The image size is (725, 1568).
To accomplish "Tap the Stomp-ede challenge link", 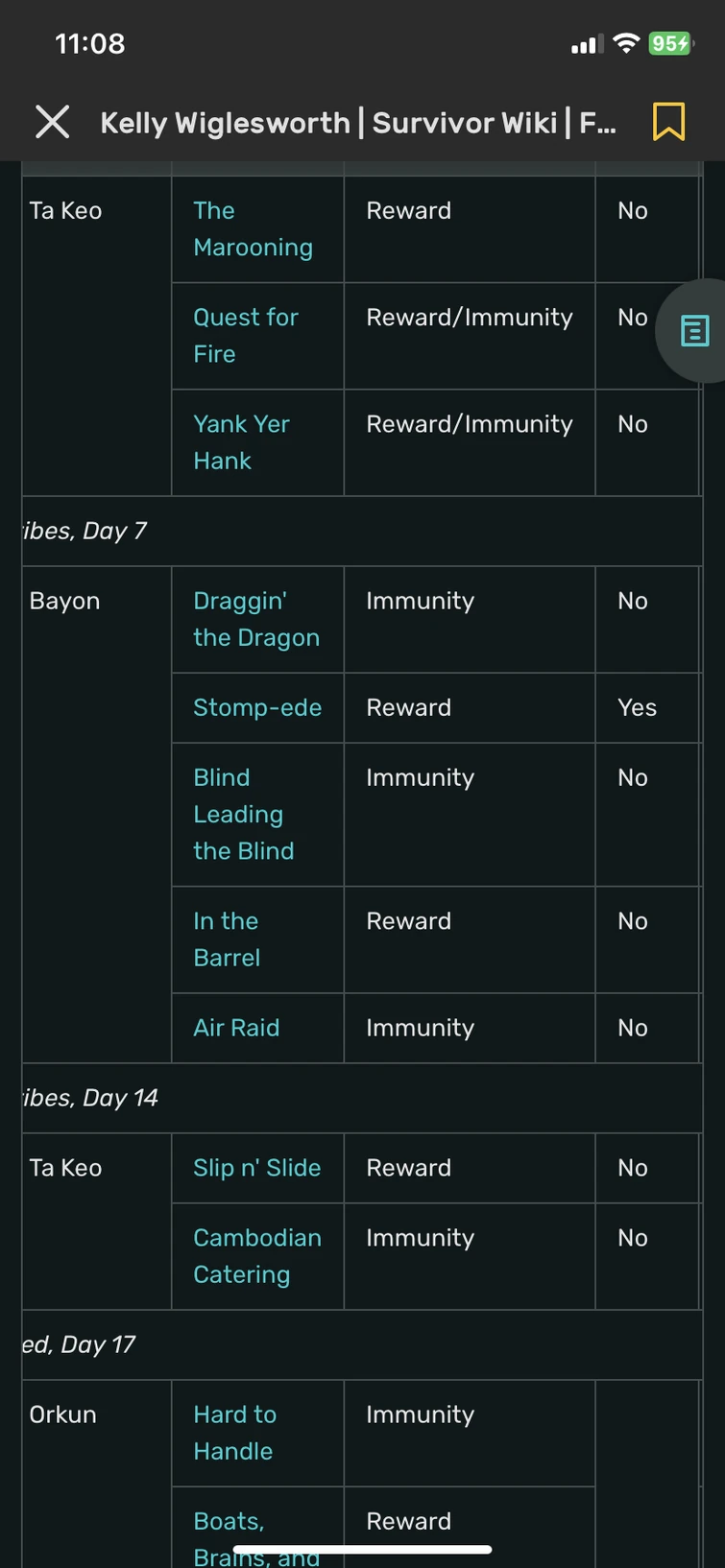I will click(x=257, y=707).
